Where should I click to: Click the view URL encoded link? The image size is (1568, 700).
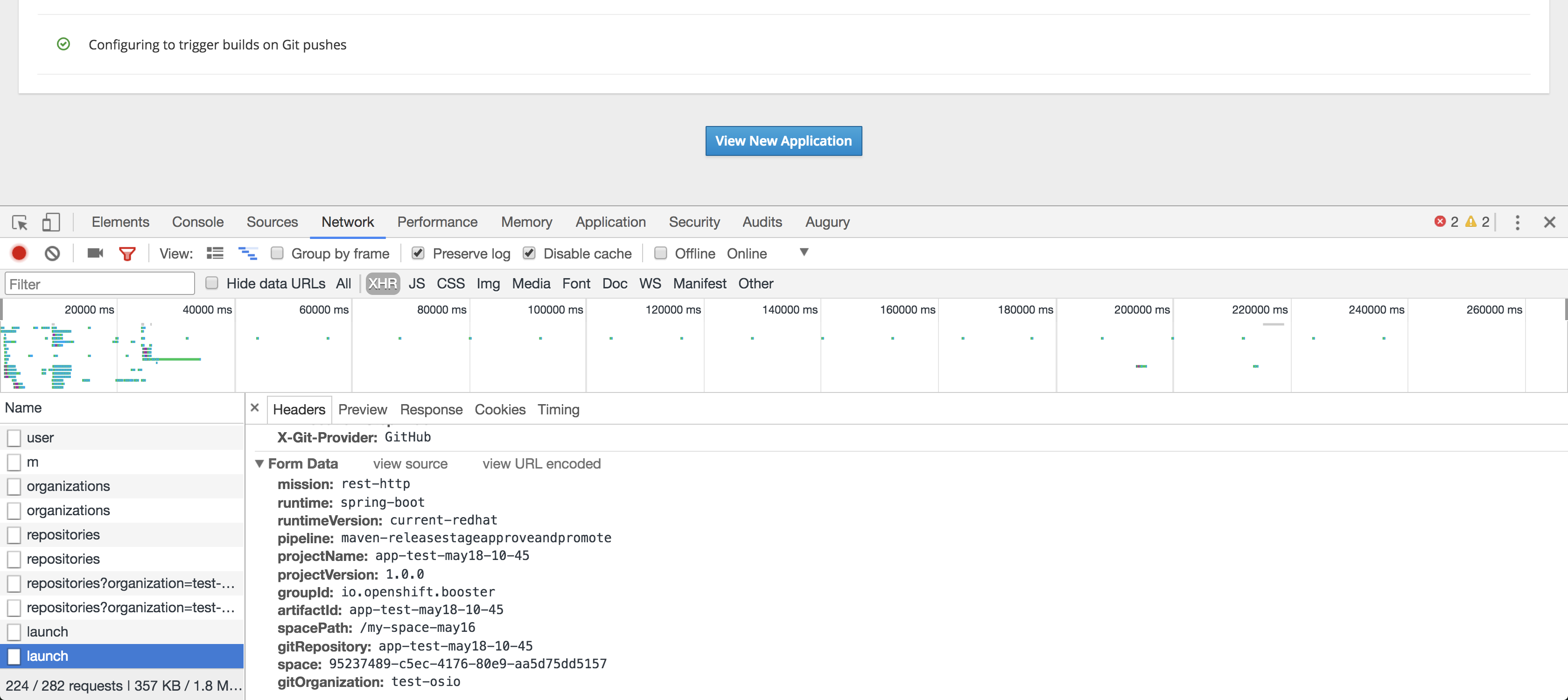[x=540, y=464]
